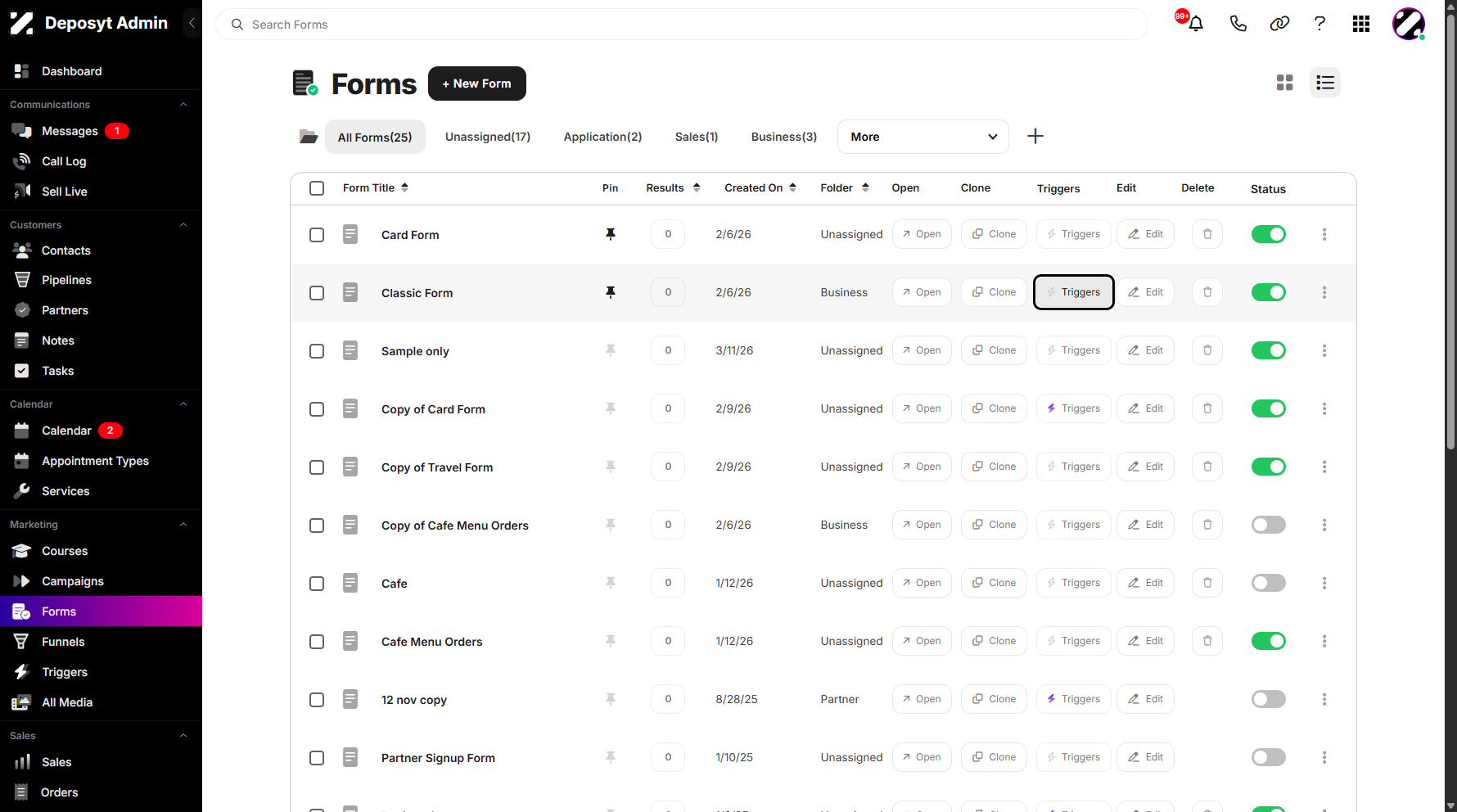
Task: Delete the Copy of Card Form
Action: click(x=1207, y=408)
